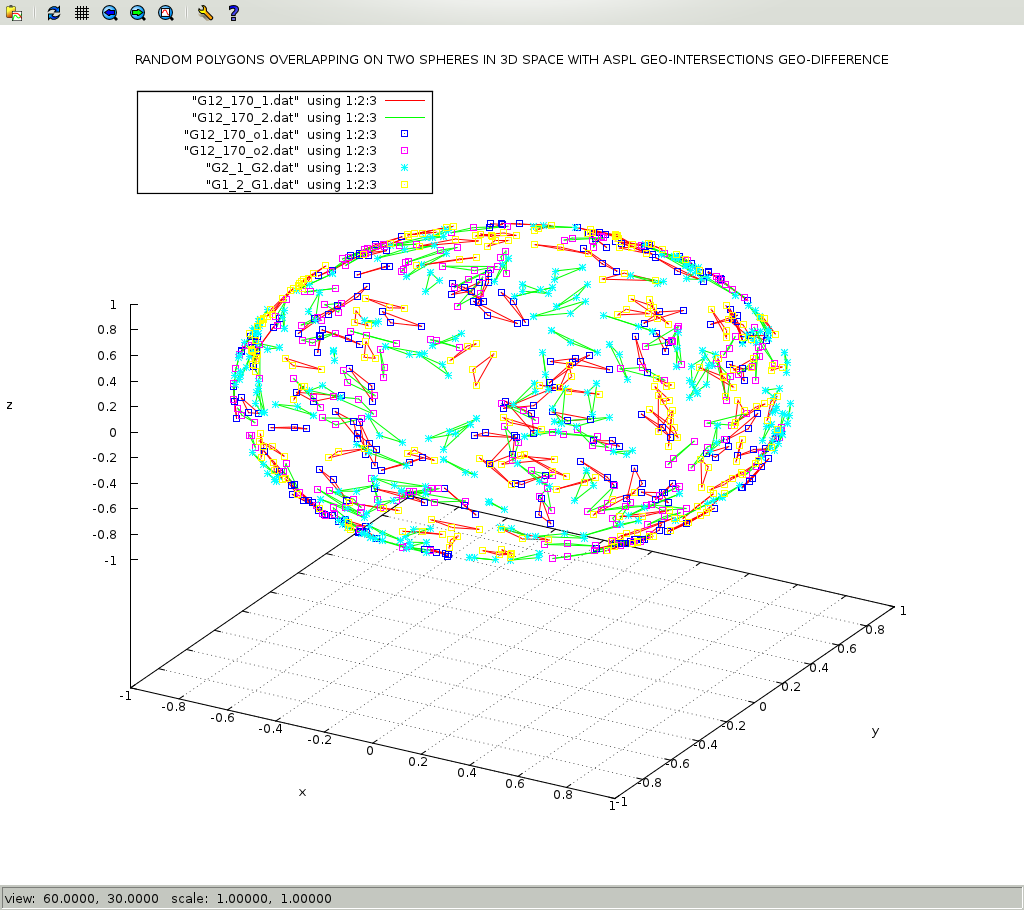The image size is (1024, 910).
Task: Toggle the grid display icon
Action: point(82,13)
